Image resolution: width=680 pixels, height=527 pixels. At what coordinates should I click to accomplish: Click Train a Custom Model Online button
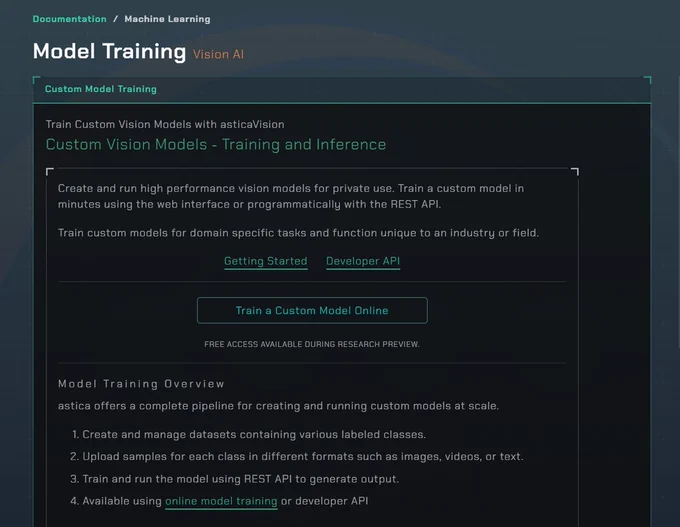[x=312, y=311]
